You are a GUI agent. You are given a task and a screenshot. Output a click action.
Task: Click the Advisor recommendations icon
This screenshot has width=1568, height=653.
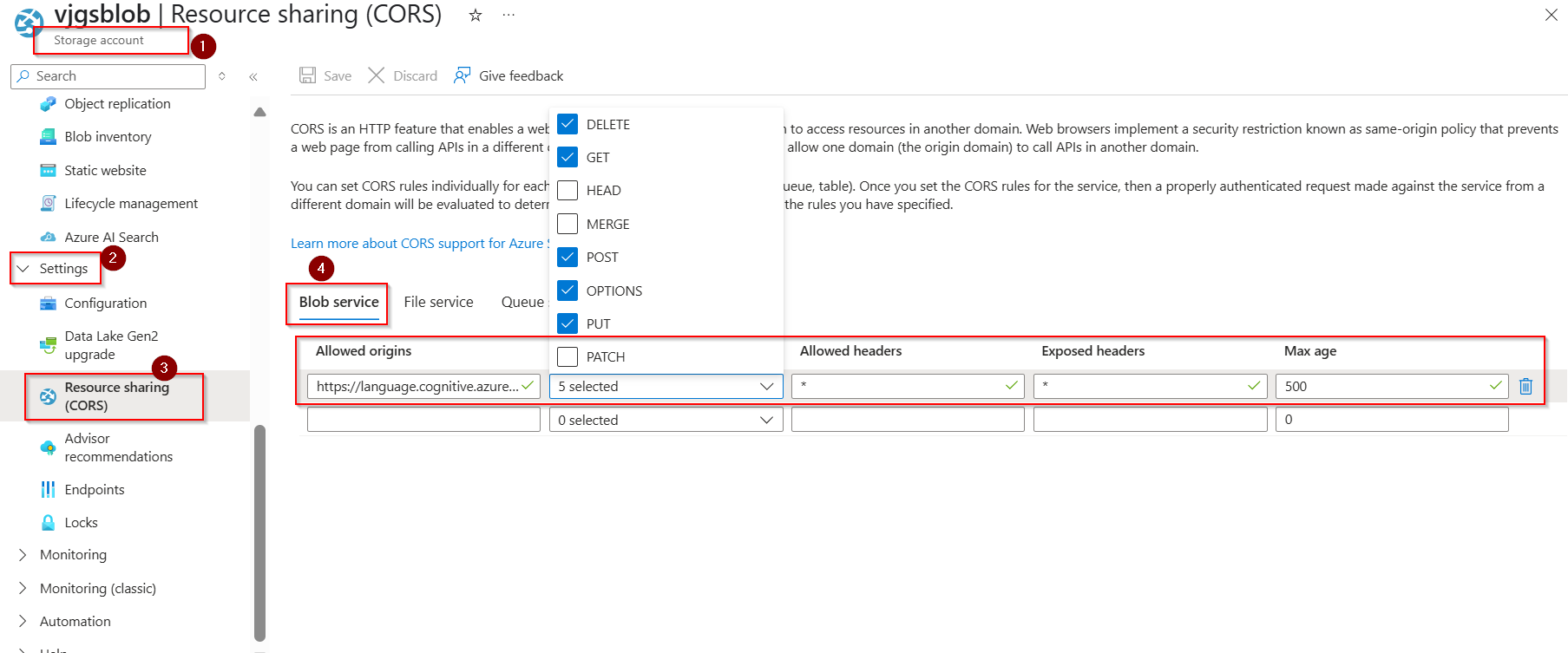[x=49, y=447]
